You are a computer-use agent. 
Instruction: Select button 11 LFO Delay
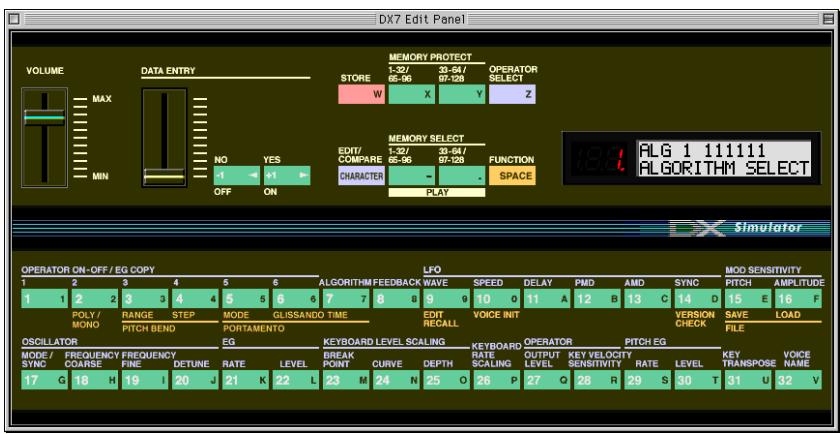pos(548,299)
